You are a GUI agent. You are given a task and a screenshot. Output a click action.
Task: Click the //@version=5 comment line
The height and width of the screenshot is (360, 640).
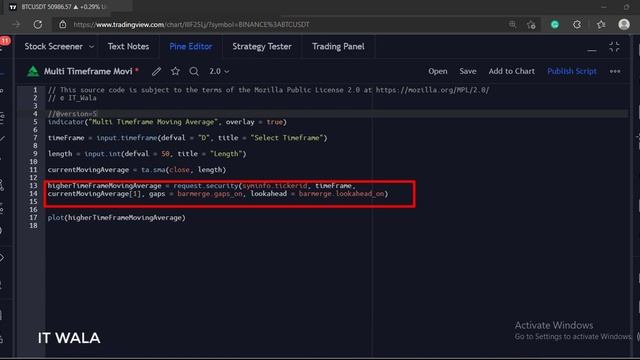tap(72, 114)
